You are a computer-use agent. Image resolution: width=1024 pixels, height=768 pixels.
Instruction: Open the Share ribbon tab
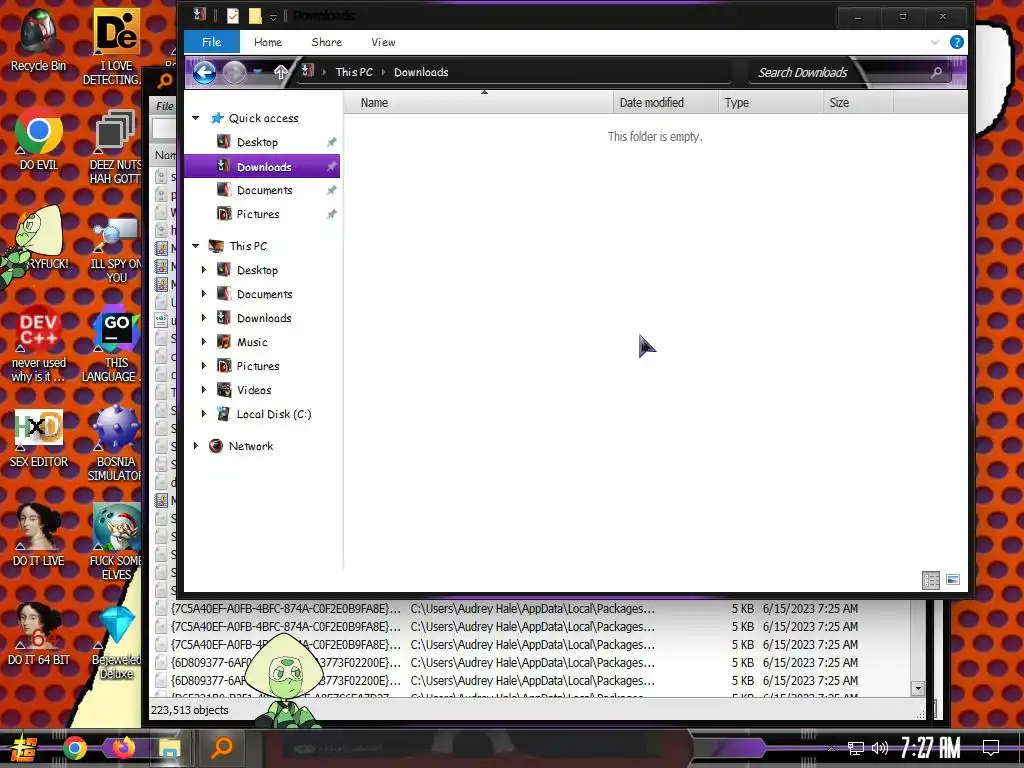click(x=327, y=42)
